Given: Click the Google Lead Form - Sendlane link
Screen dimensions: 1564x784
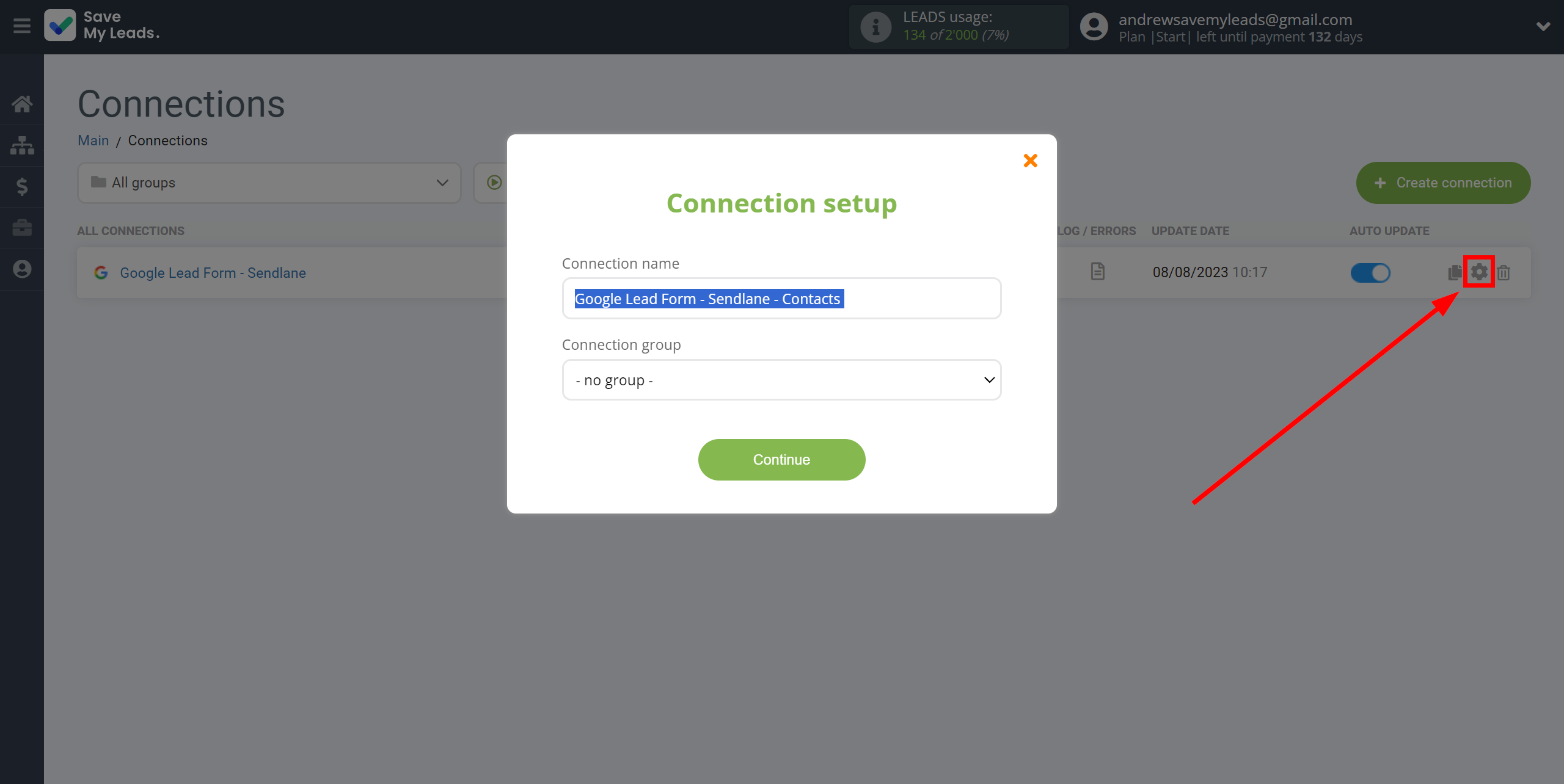Looking at the screenshot, I should coord(212,271).
